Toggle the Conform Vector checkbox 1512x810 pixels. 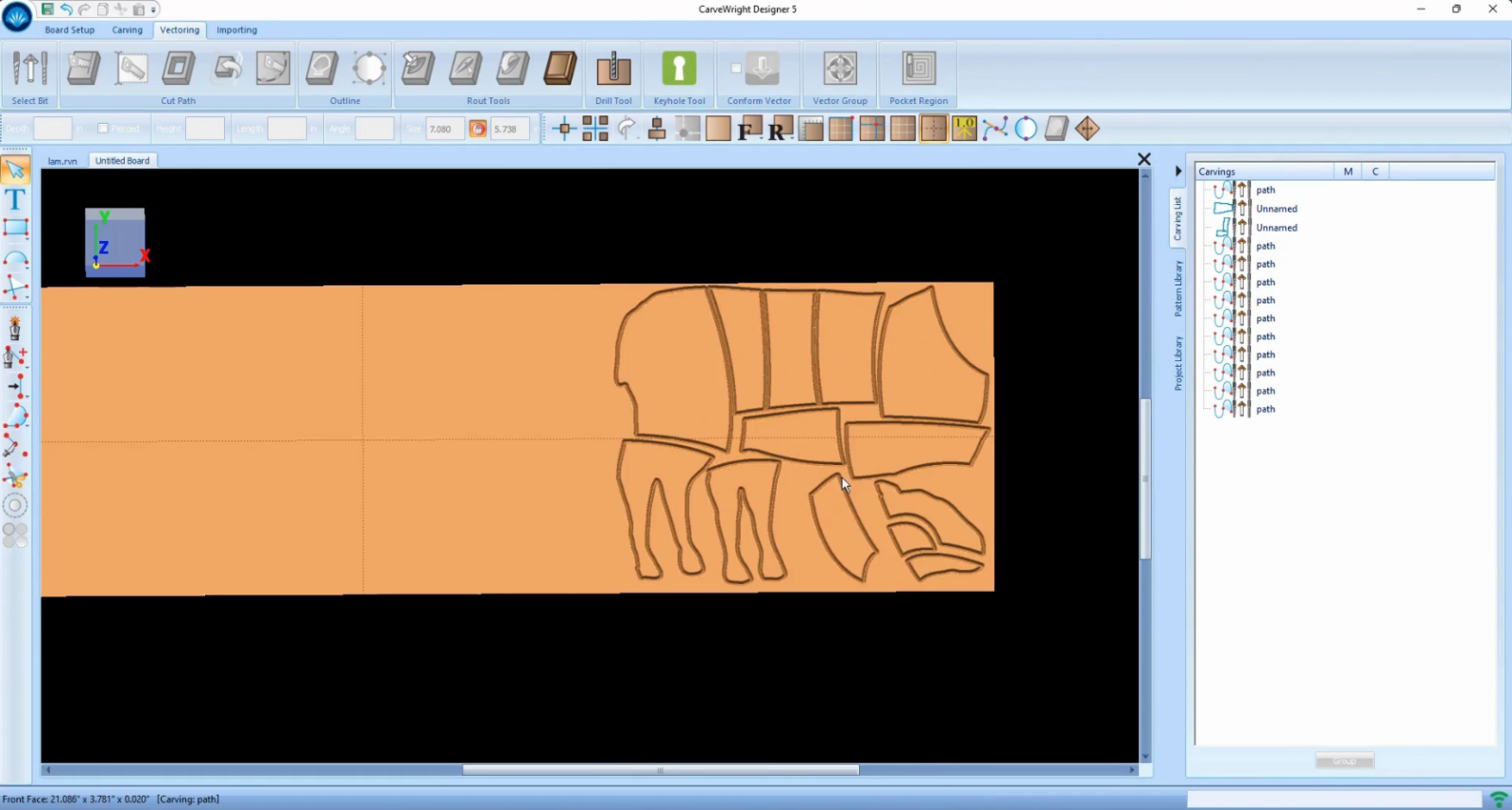coord(735,68)
